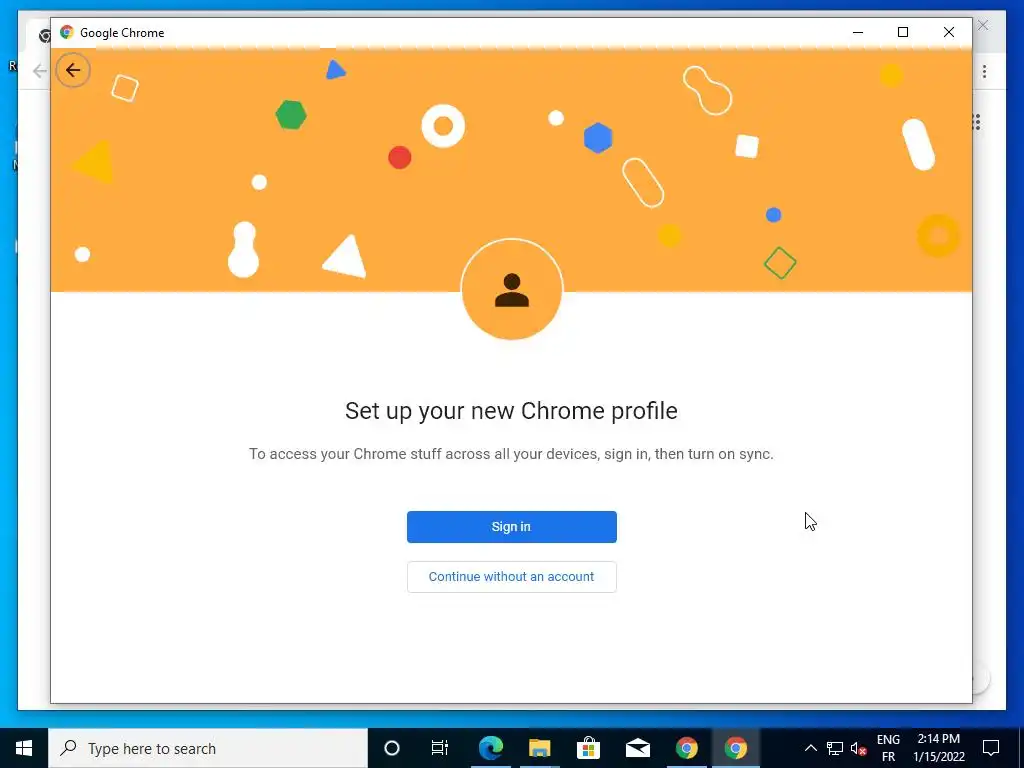
Task: Open File Explorer from the taskbar
Action: coord(539,748)
